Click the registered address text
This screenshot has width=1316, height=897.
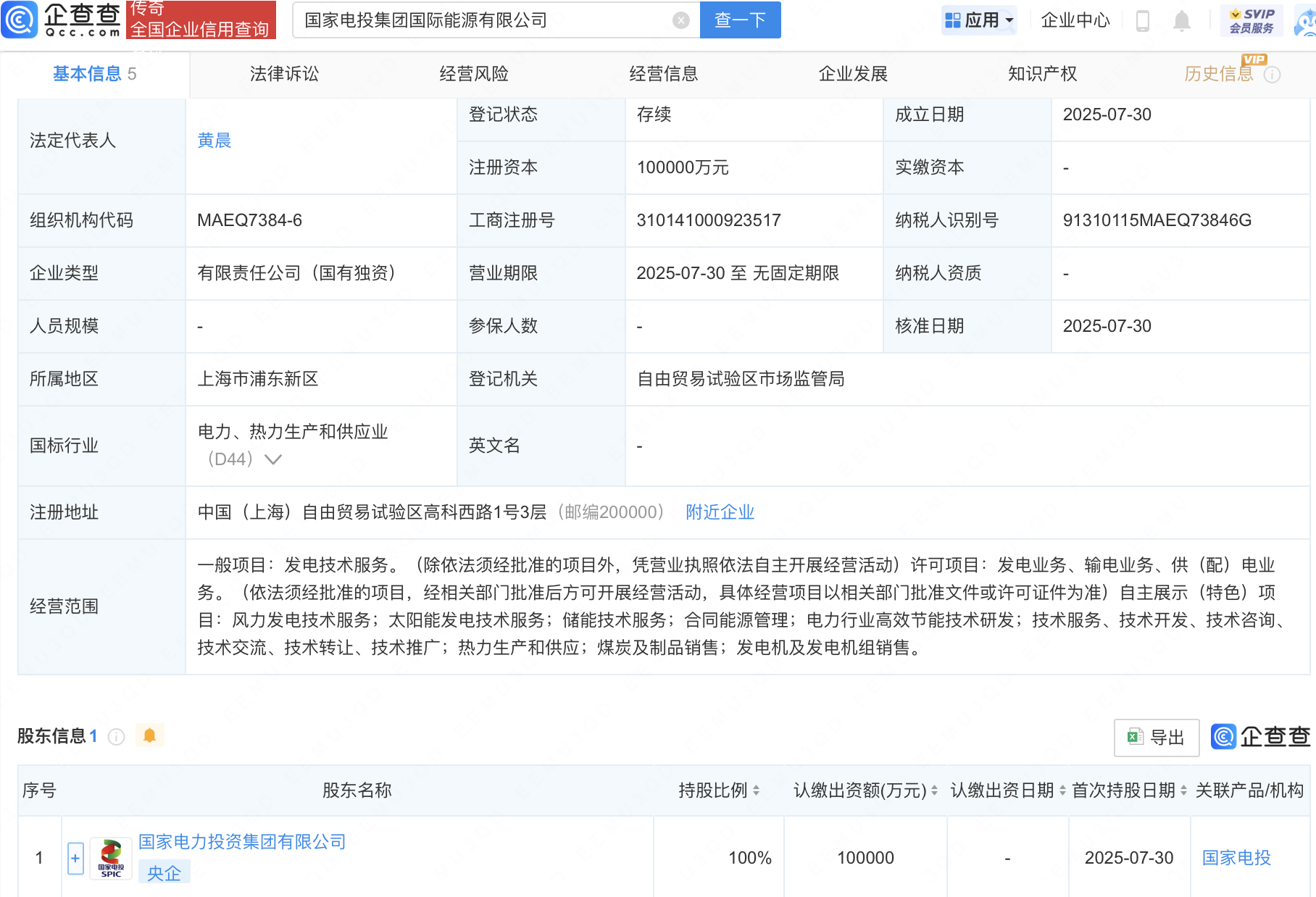click(x=372, y=512)
